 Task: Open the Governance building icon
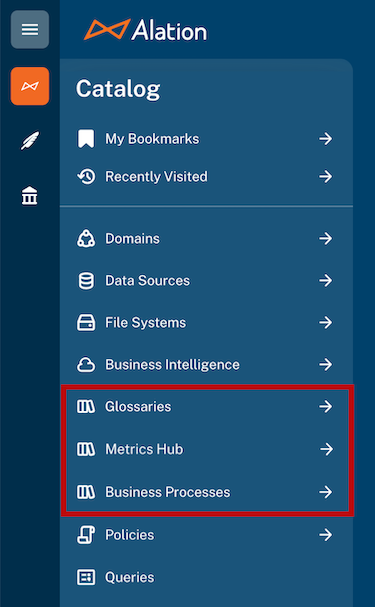(30, 195)
